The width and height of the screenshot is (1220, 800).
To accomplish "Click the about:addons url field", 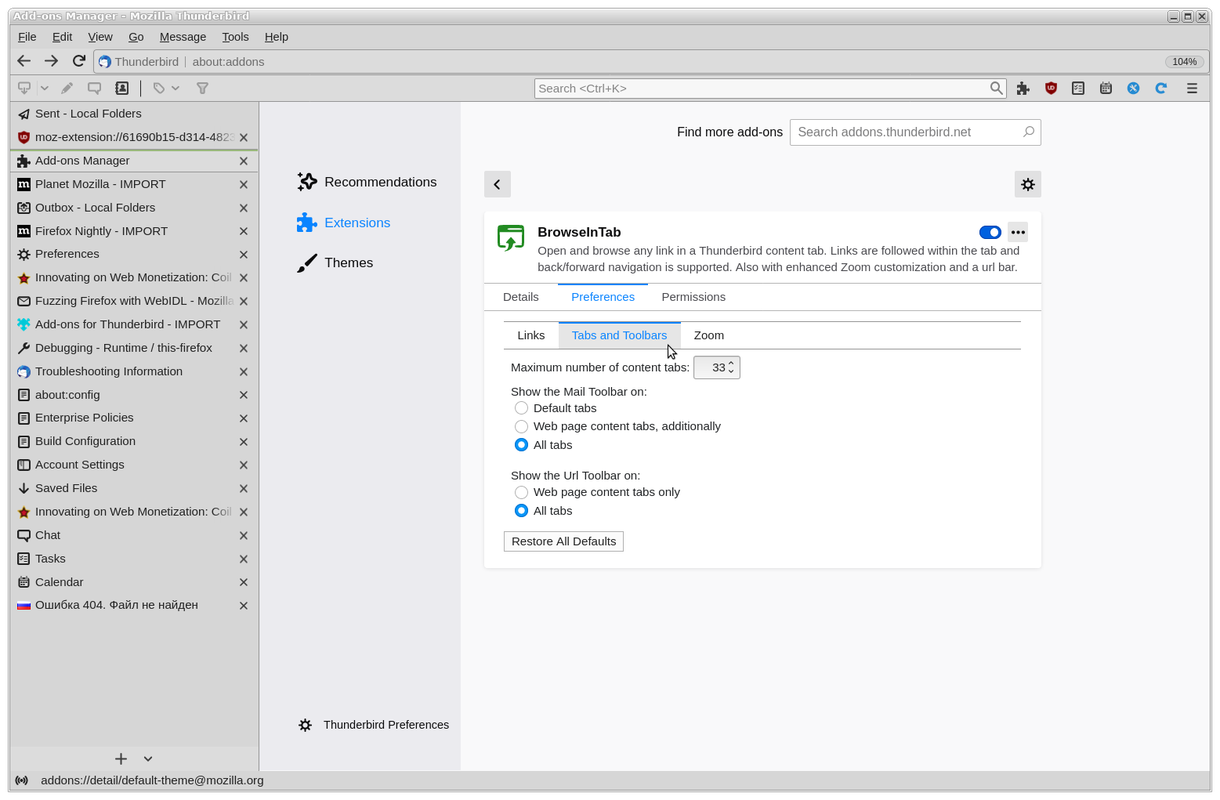I will click(650, 62).
